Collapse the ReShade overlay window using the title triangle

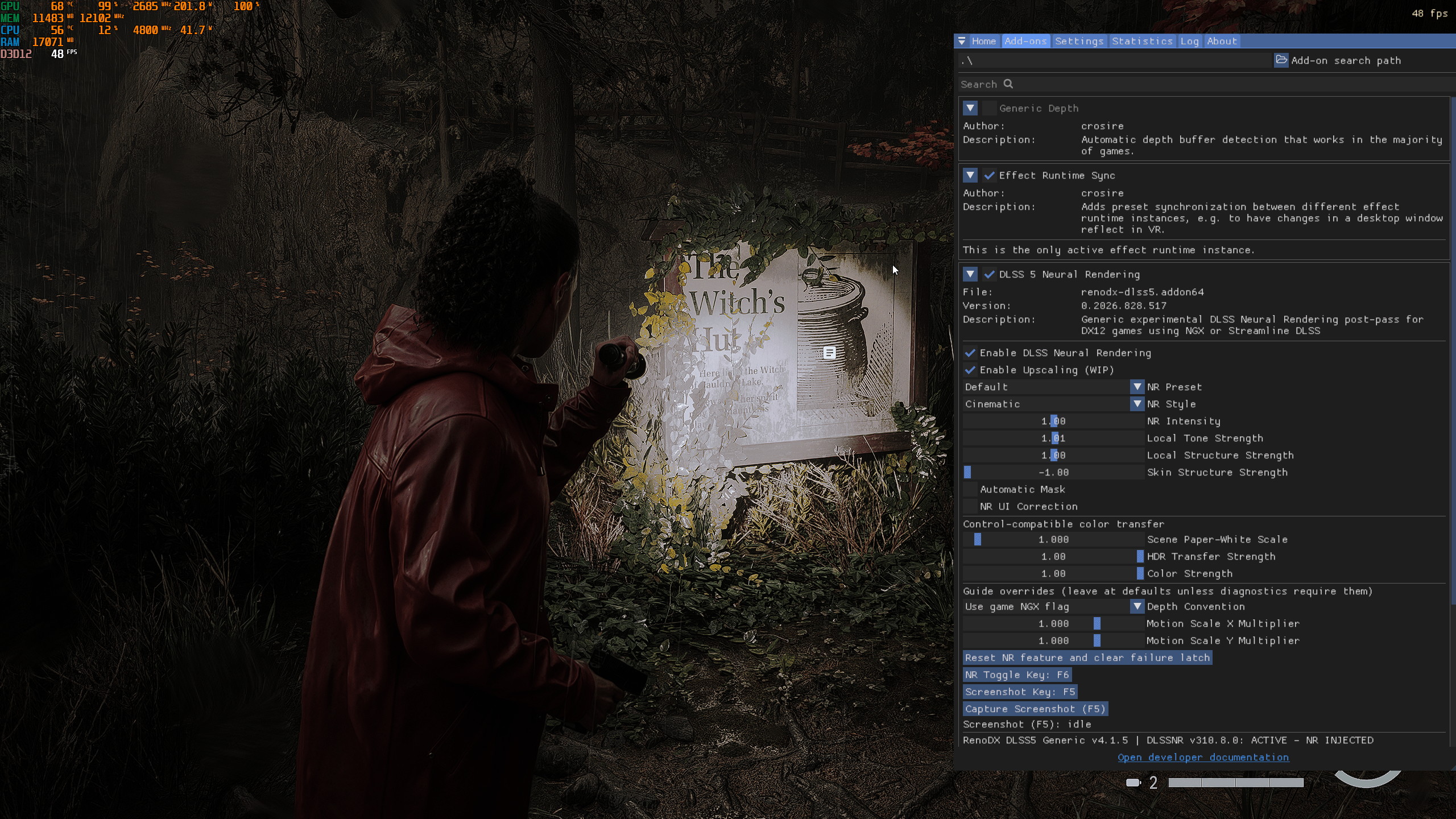tap(962, 41)
